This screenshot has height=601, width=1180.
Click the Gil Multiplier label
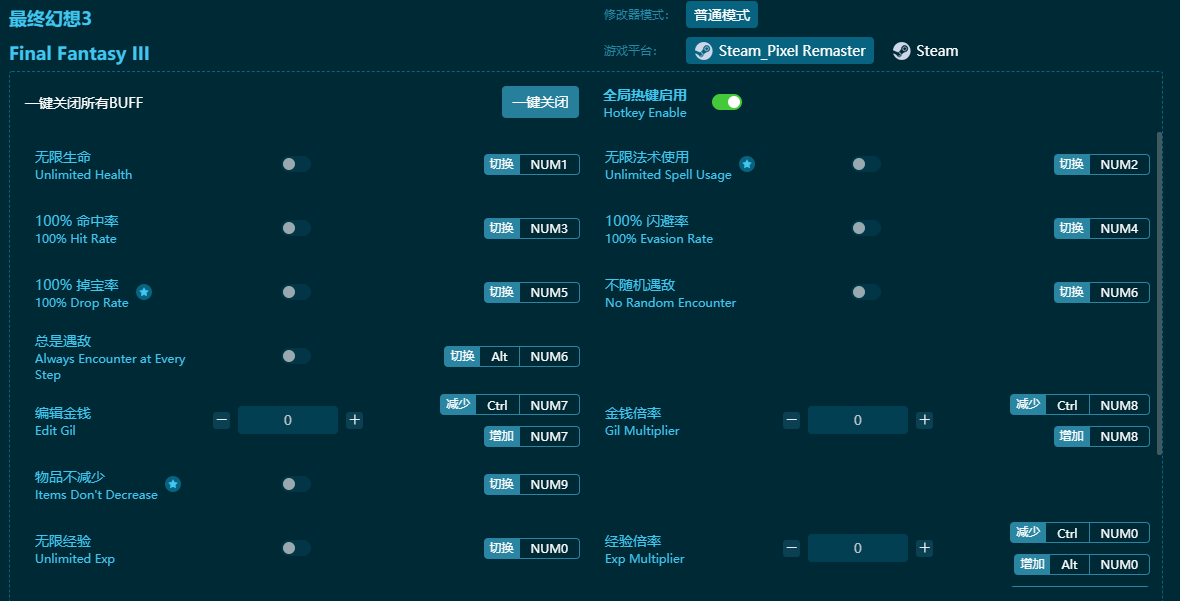point(642,430)
